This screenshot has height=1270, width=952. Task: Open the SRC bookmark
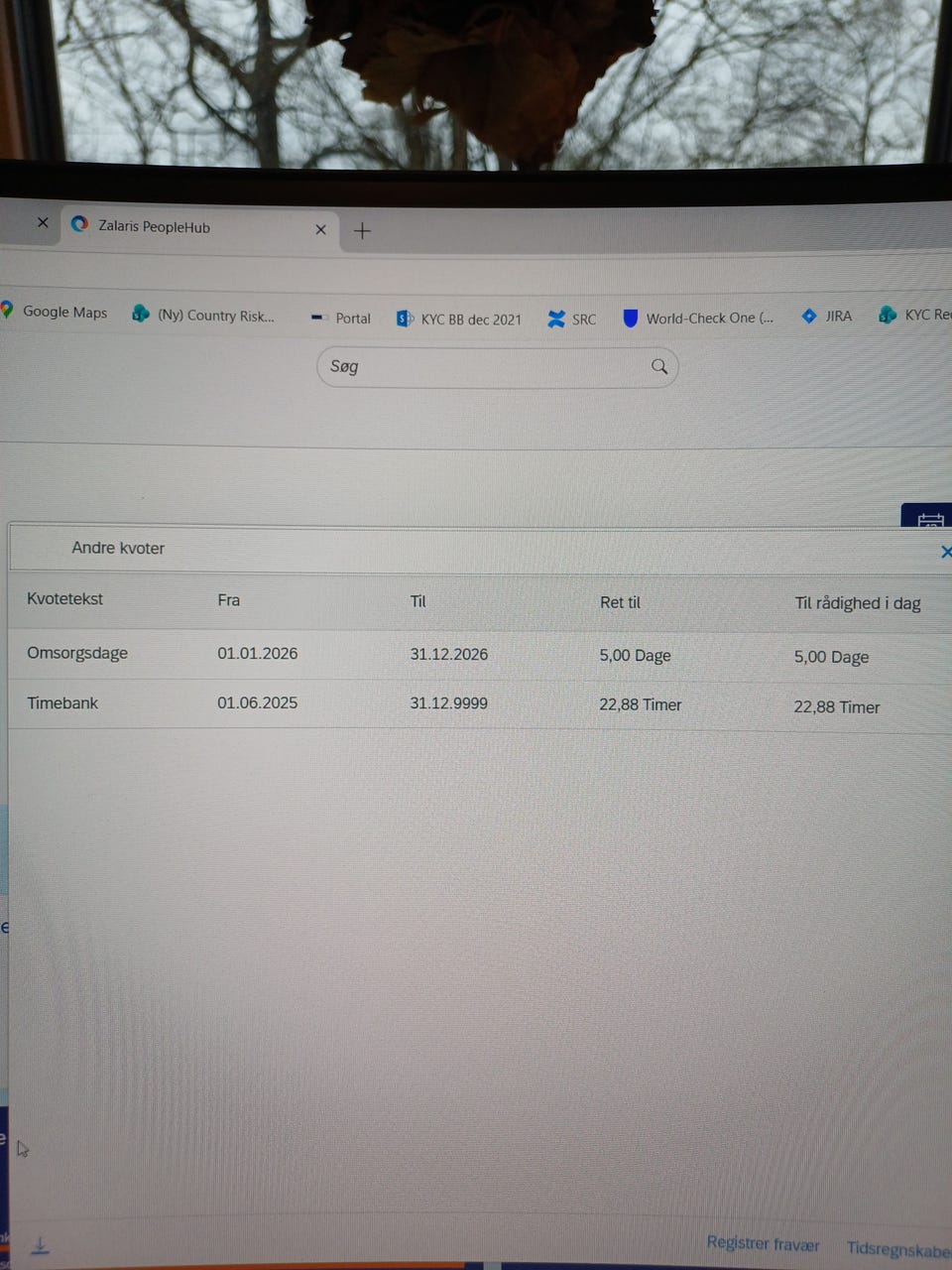pyautogui.click(x=572, y=318)
